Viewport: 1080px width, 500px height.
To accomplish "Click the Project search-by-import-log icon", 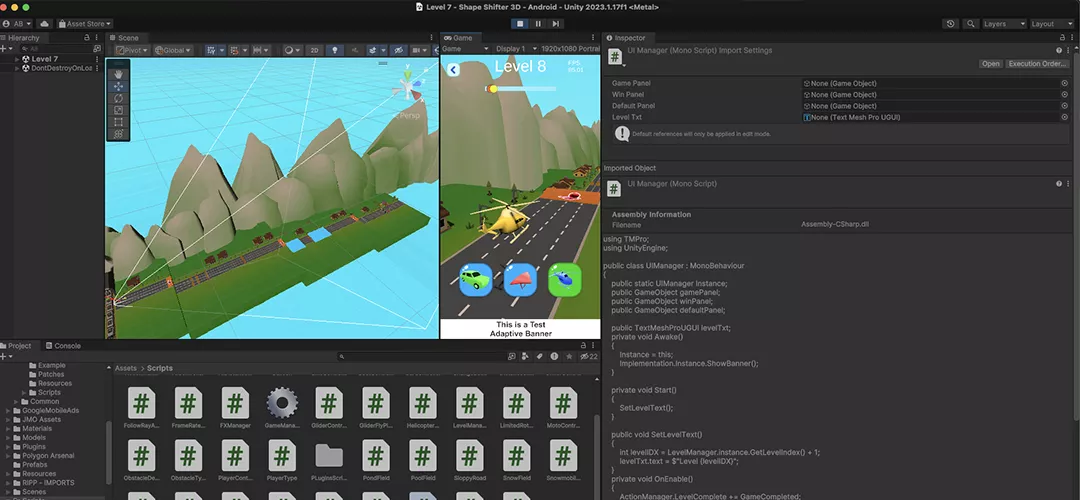I will [554, 356].
